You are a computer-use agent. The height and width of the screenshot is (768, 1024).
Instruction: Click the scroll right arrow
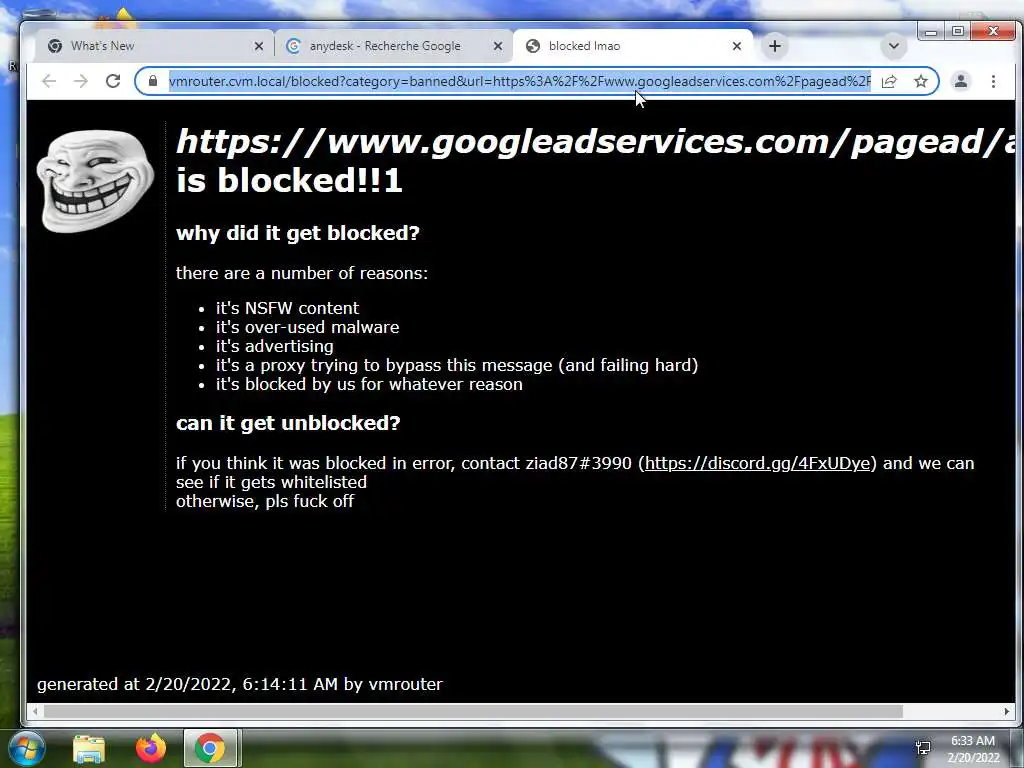pos(1006,711)
